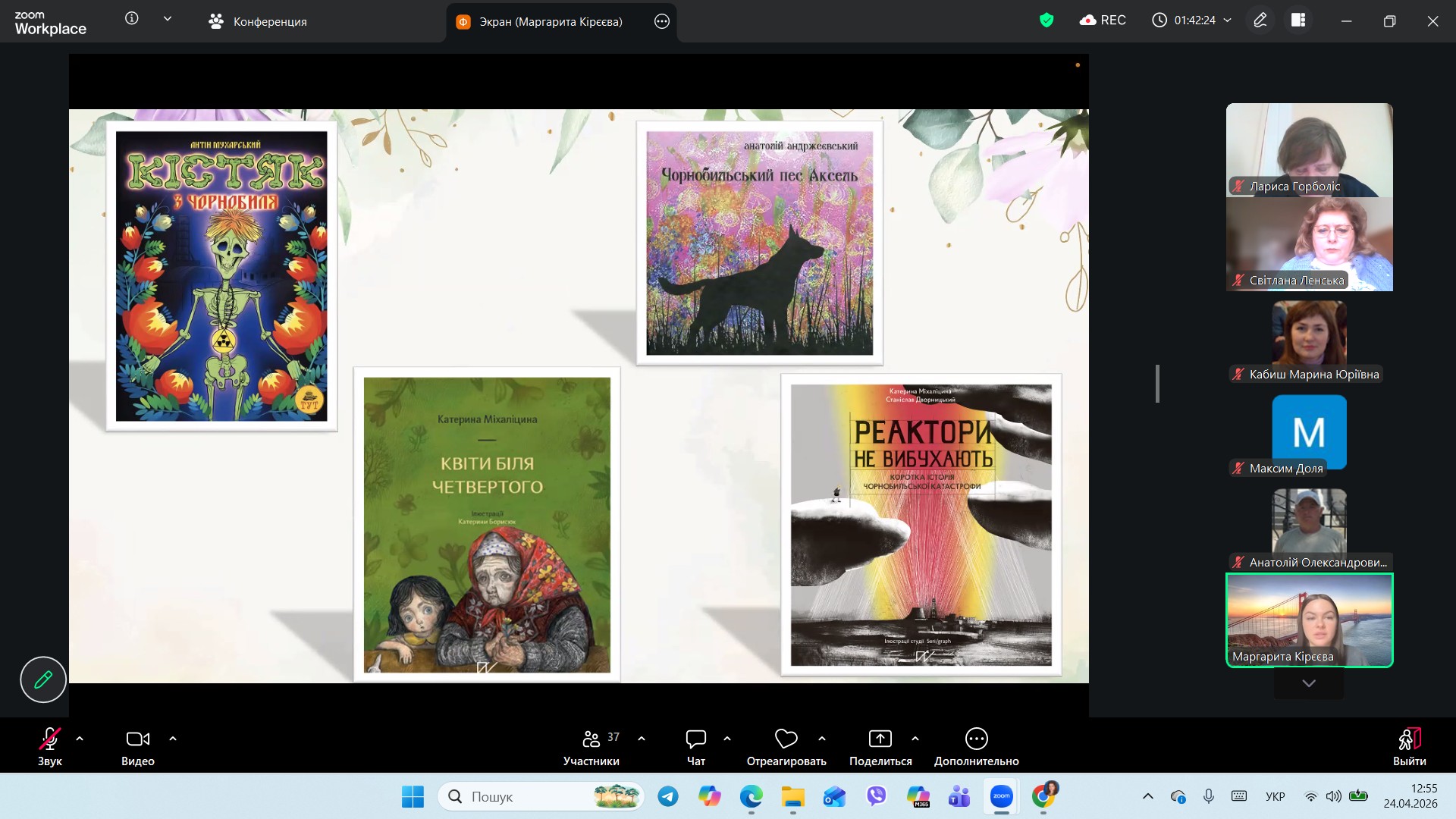The width and height of the screenshot is (1456, 819).
Task: Click the meeting info icon
Action: click(x=132, y=19)
